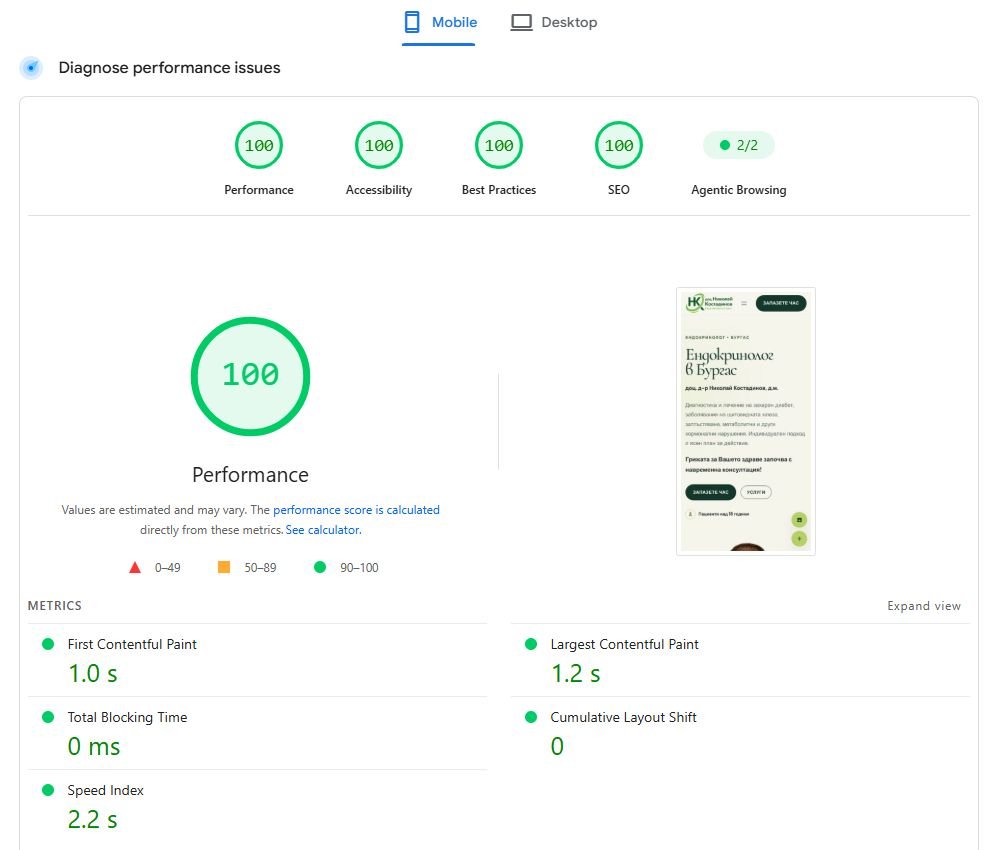Click the Total Blocking Time label
Screen dimensions: 993x850
[127, 717]
